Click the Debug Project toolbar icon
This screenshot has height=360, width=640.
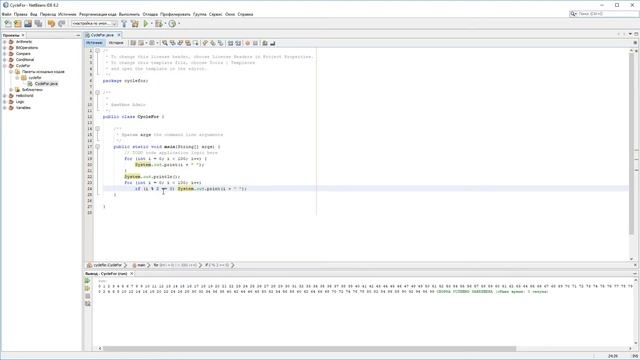click(x=158, y=24)
